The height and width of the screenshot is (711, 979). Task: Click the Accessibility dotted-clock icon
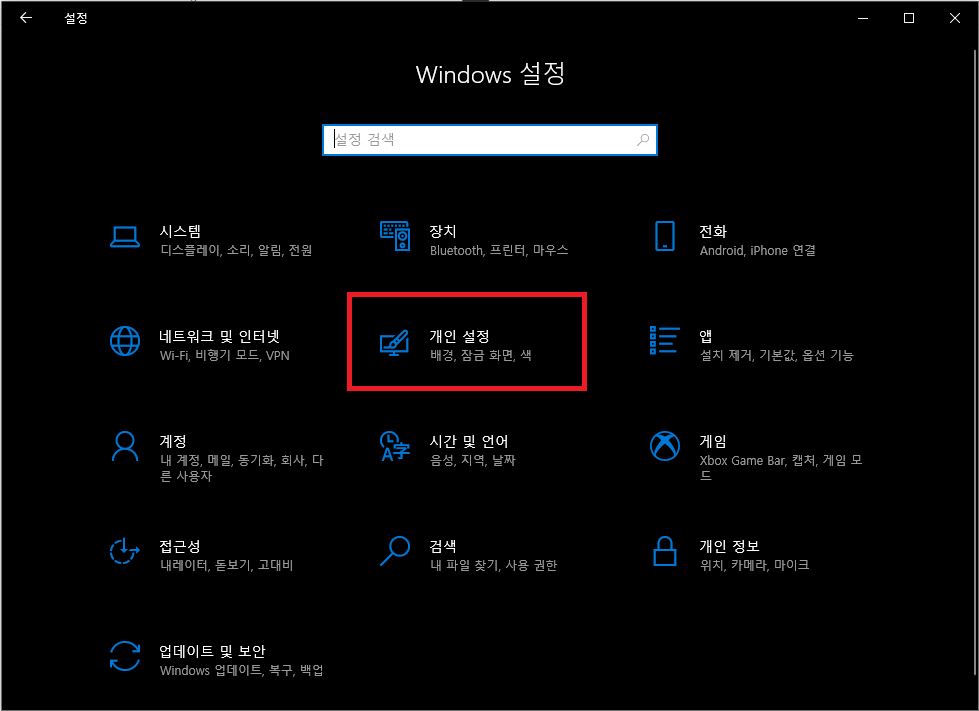[124, 551]
